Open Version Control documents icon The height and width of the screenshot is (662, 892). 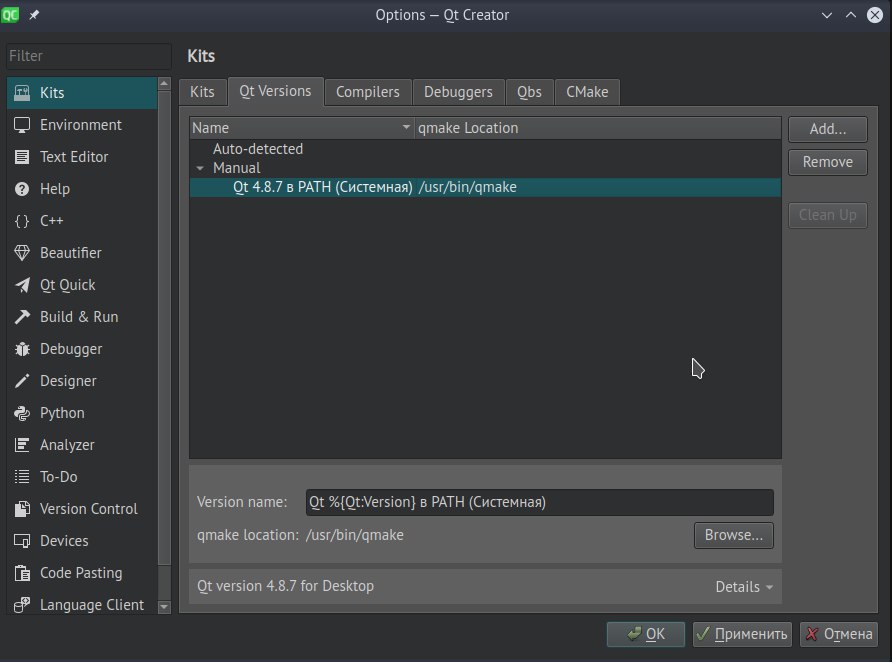coord(22,508)
